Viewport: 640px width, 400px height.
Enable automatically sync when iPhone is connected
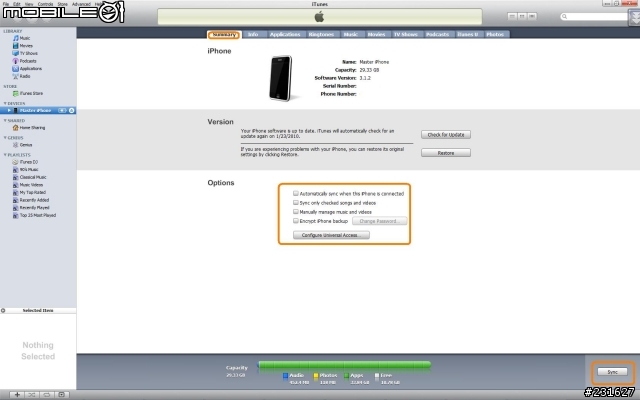click(x=296, y=193)
